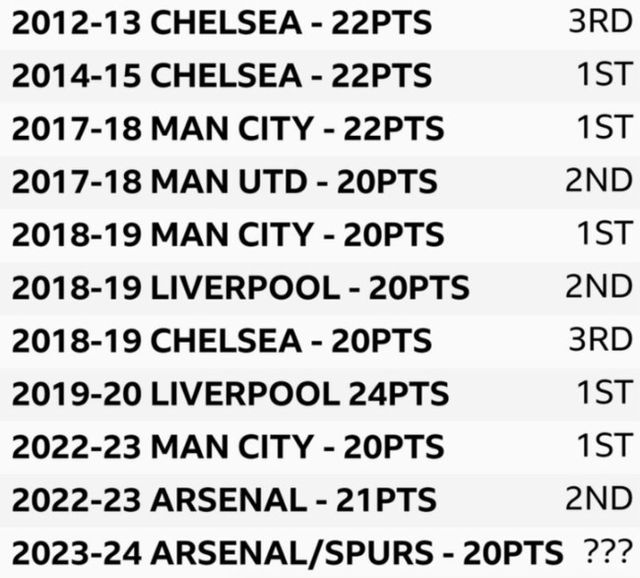The image size is (640, 578).
Task: Select the 1ST label beside 2014-15 Chelsea
Action: pyautogui.click(x=605, y=75)
